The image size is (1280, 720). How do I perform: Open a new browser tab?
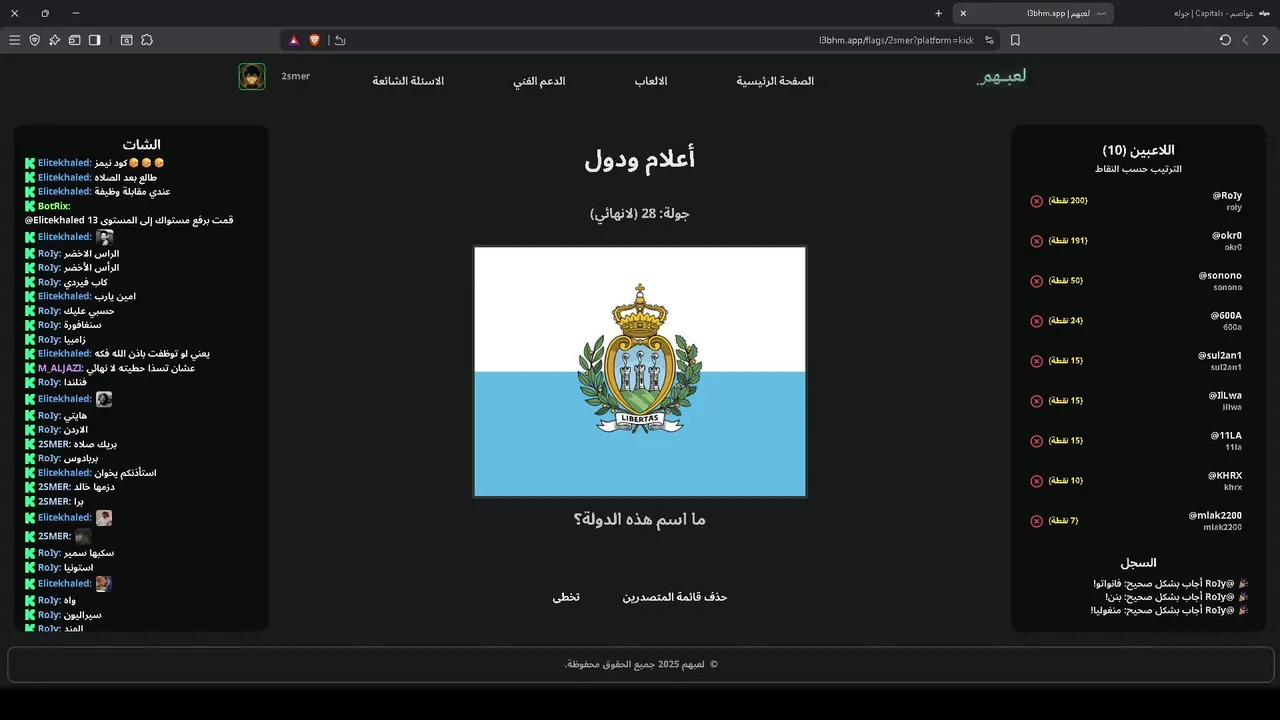[938, 13]
